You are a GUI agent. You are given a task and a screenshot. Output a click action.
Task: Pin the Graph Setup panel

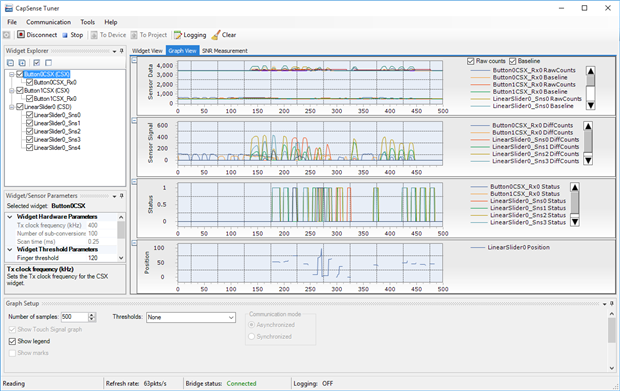click(612, 304)
